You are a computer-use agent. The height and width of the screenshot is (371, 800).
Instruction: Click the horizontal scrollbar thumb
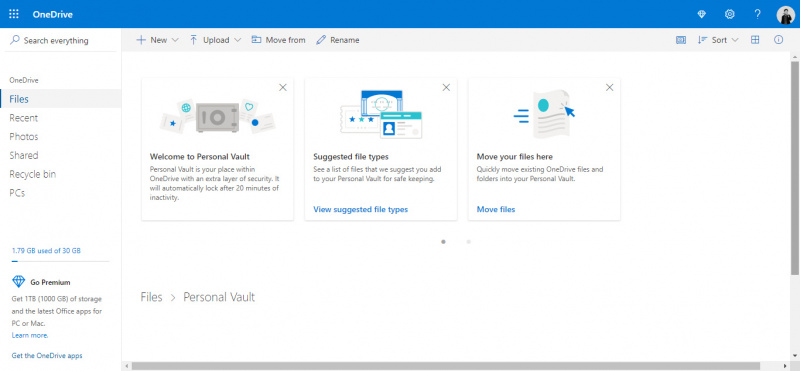point(446,366)
